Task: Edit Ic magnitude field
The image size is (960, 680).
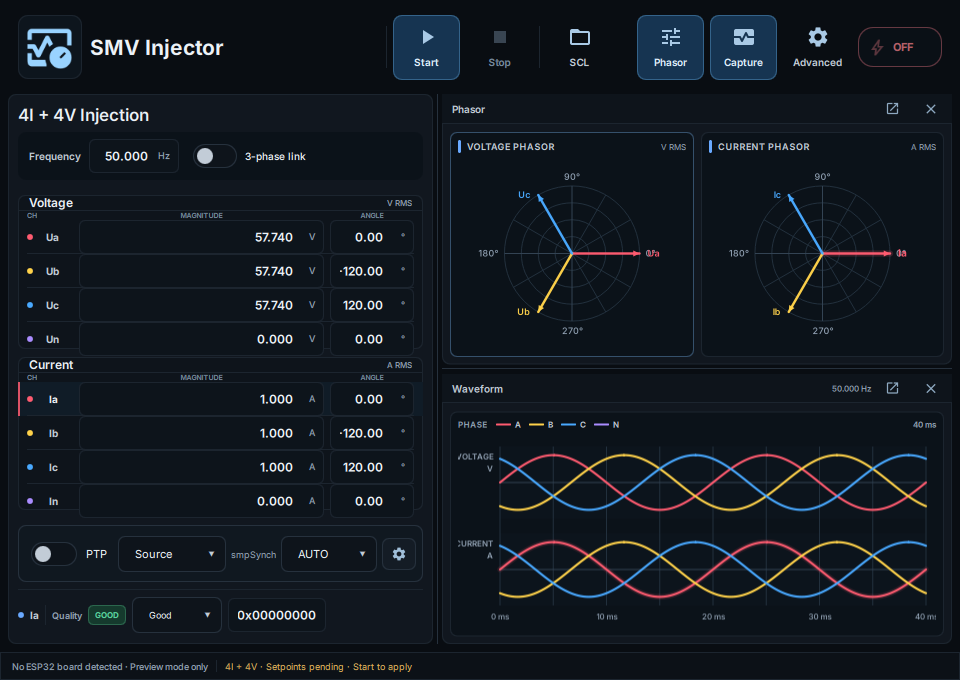Action: (202, 467)
